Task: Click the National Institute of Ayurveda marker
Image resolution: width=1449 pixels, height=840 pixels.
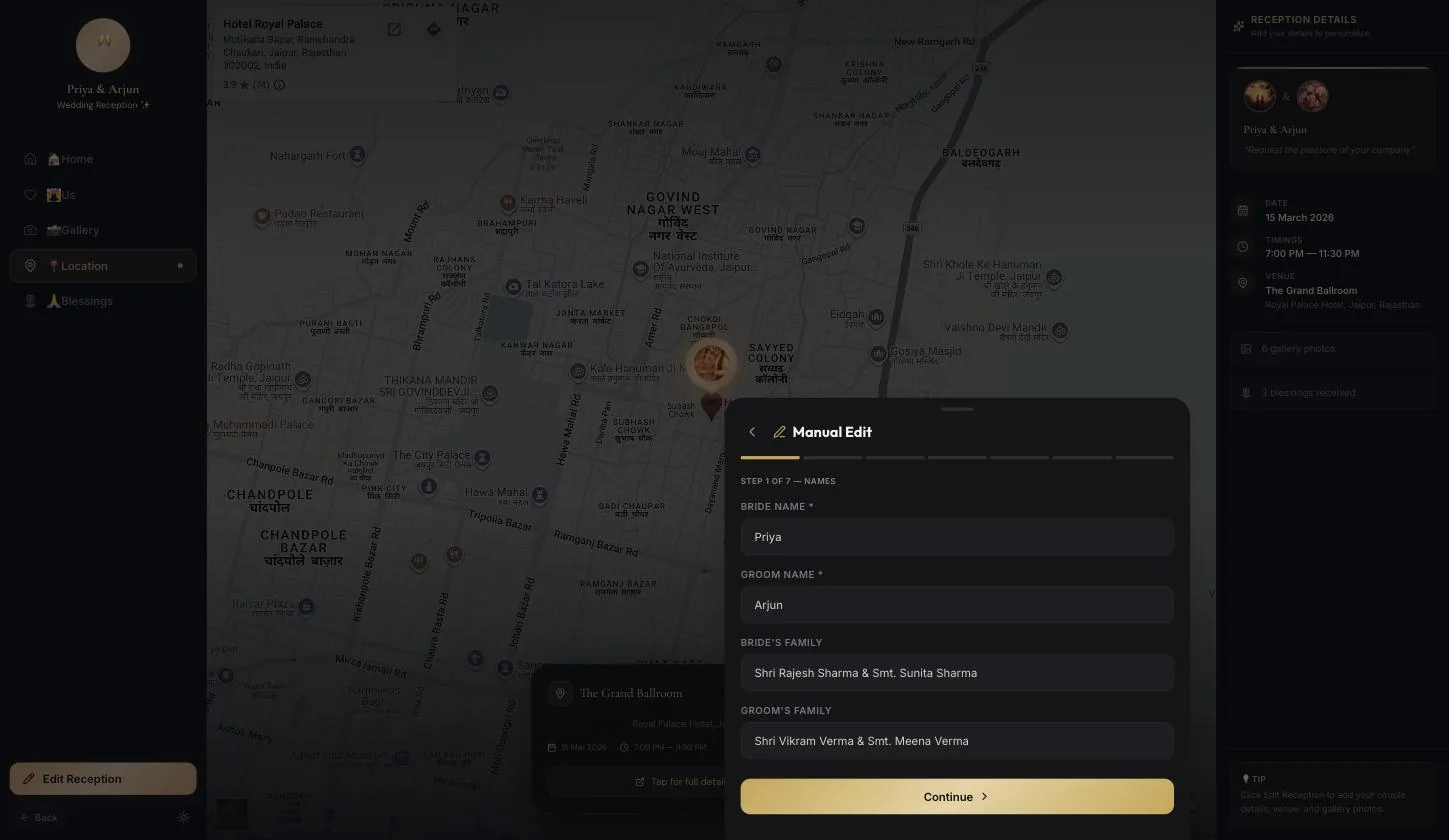Action: [641, 269]
